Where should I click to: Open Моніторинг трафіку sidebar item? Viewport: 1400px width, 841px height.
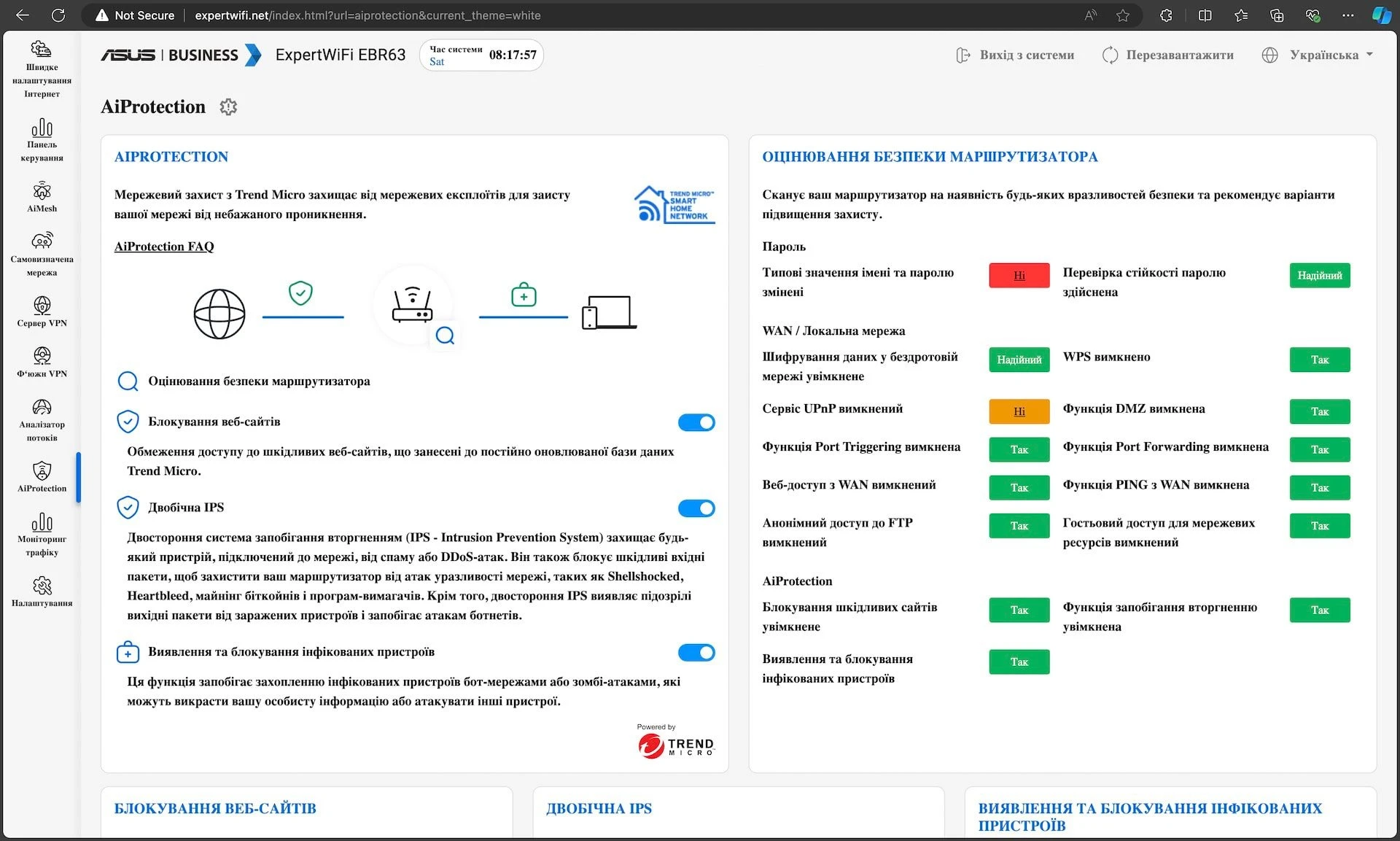(x=42, y=535)
